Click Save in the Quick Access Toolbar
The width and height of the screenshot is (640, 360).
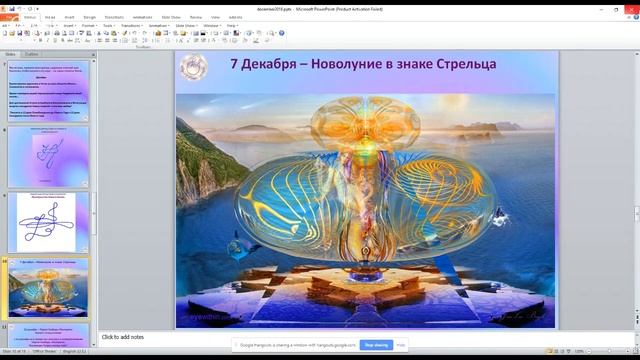[x=12, y=9]
